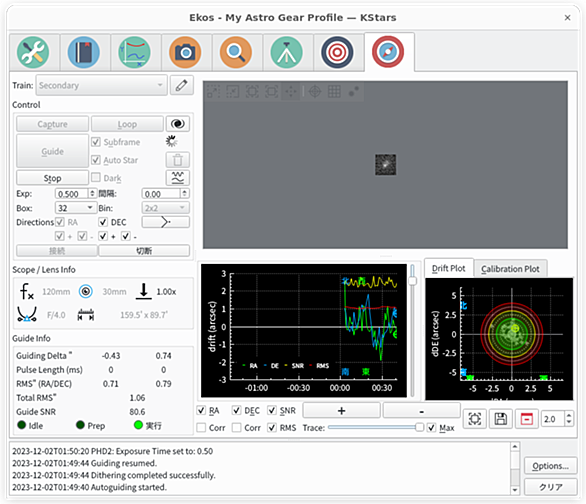Toggle the Dark frame checkbox
The height and width of the screenshot is (504, 586).
click(x=96, y=177)
